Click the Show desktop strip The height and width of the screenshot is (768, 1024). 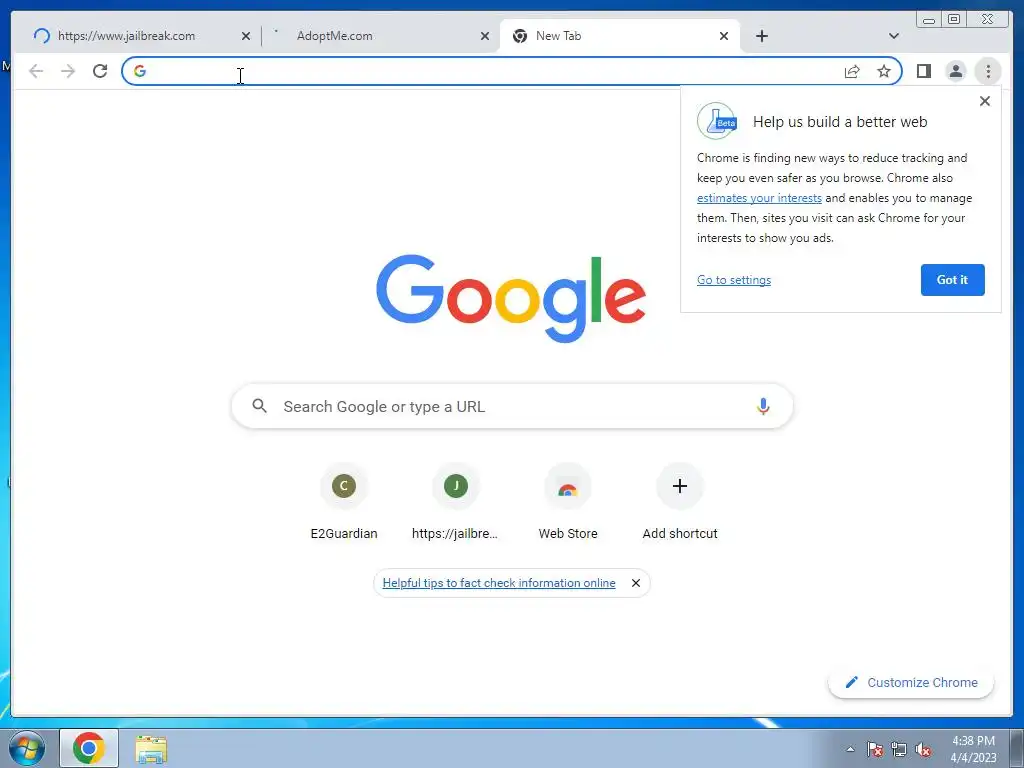click(x=1017, y=748)
